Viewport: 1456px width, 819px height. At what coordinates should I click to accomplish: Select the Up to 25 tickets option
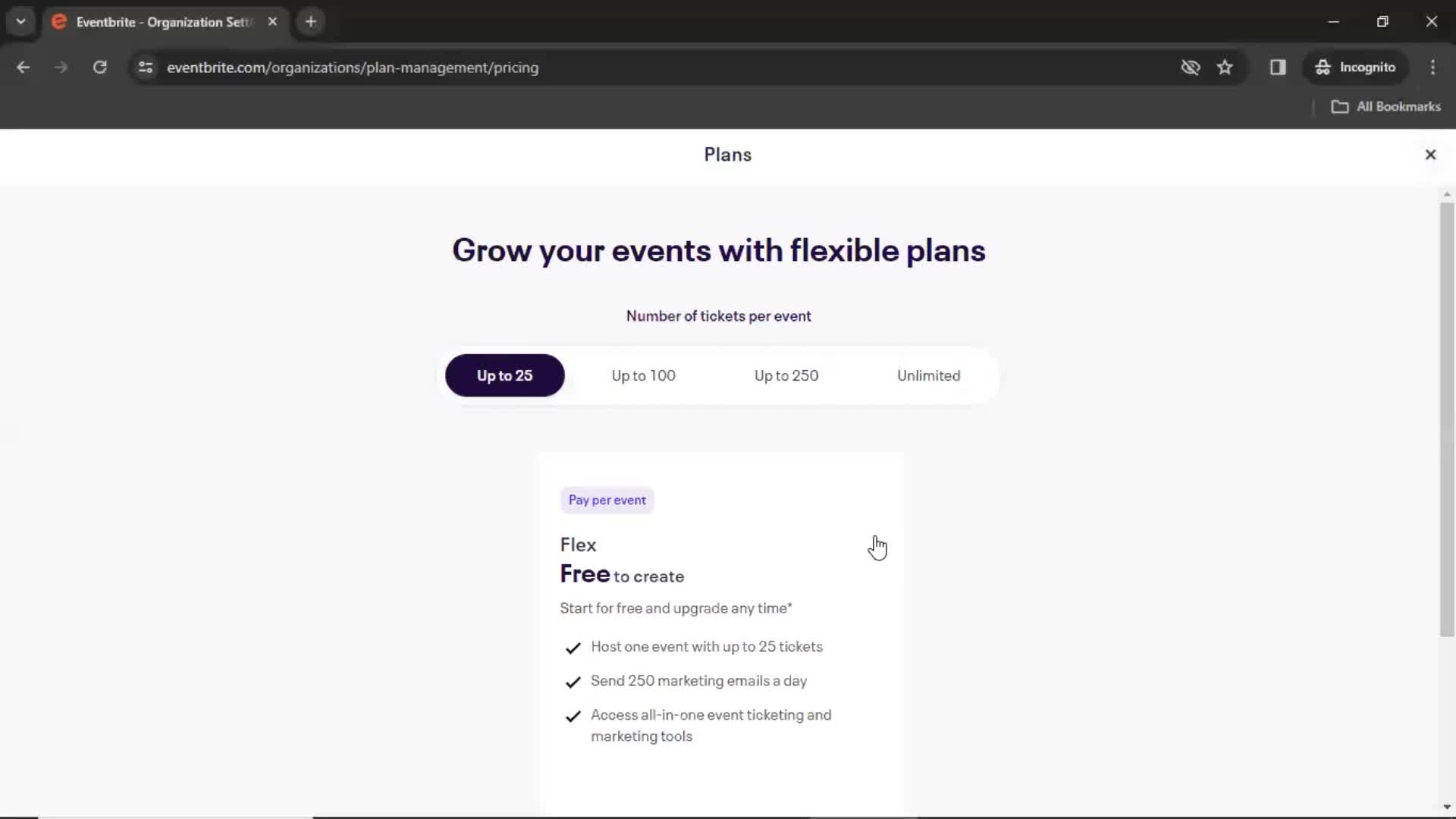[x=504, y=375]
